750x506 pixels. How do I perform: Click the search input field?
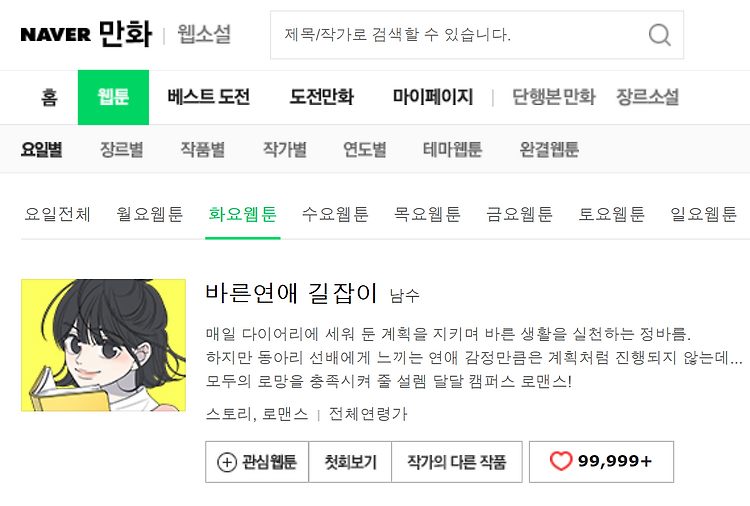coord(459,35)
